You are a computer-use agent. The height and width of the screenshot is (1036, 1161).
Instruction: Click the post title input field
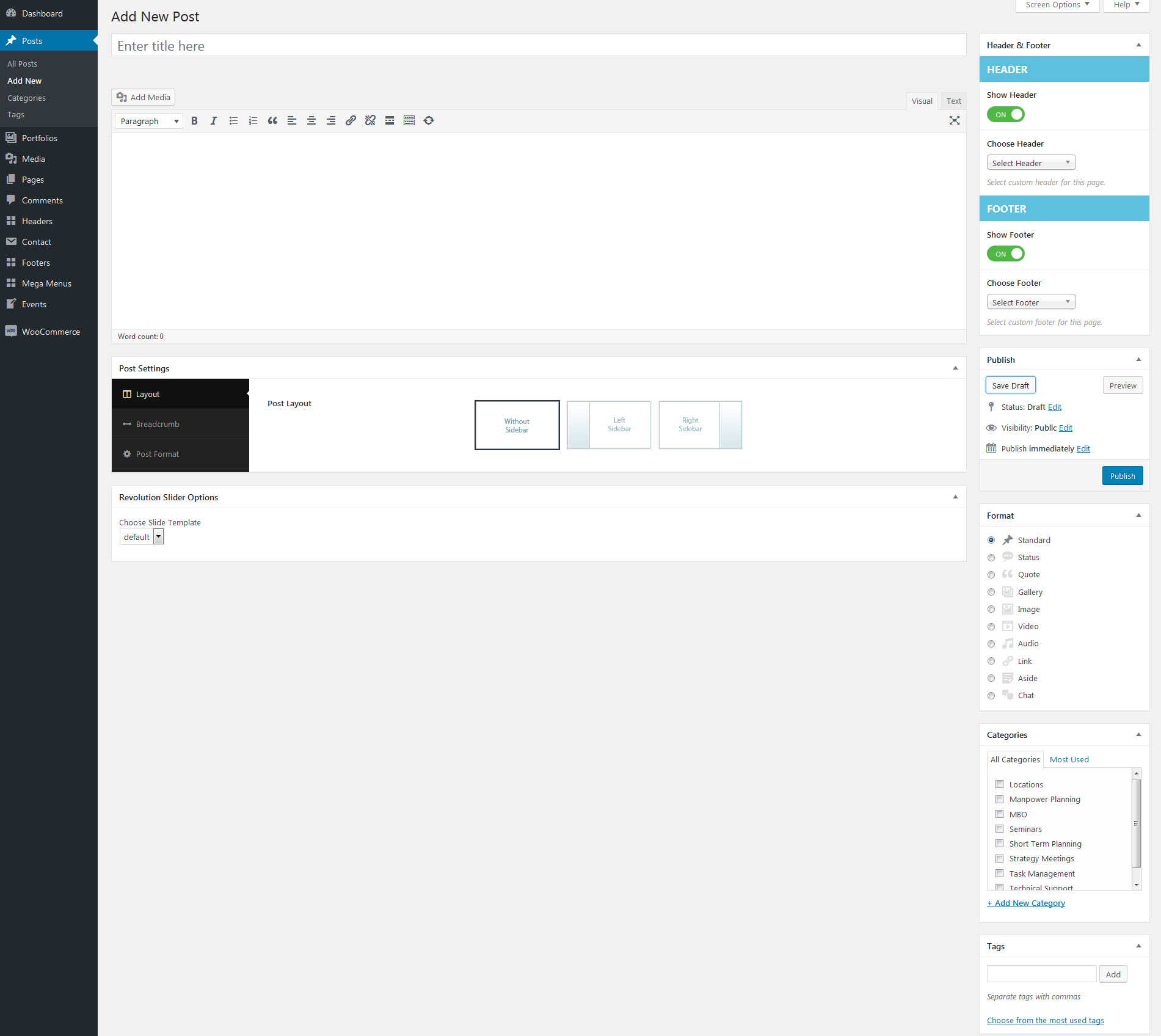(x=537, y=45)
